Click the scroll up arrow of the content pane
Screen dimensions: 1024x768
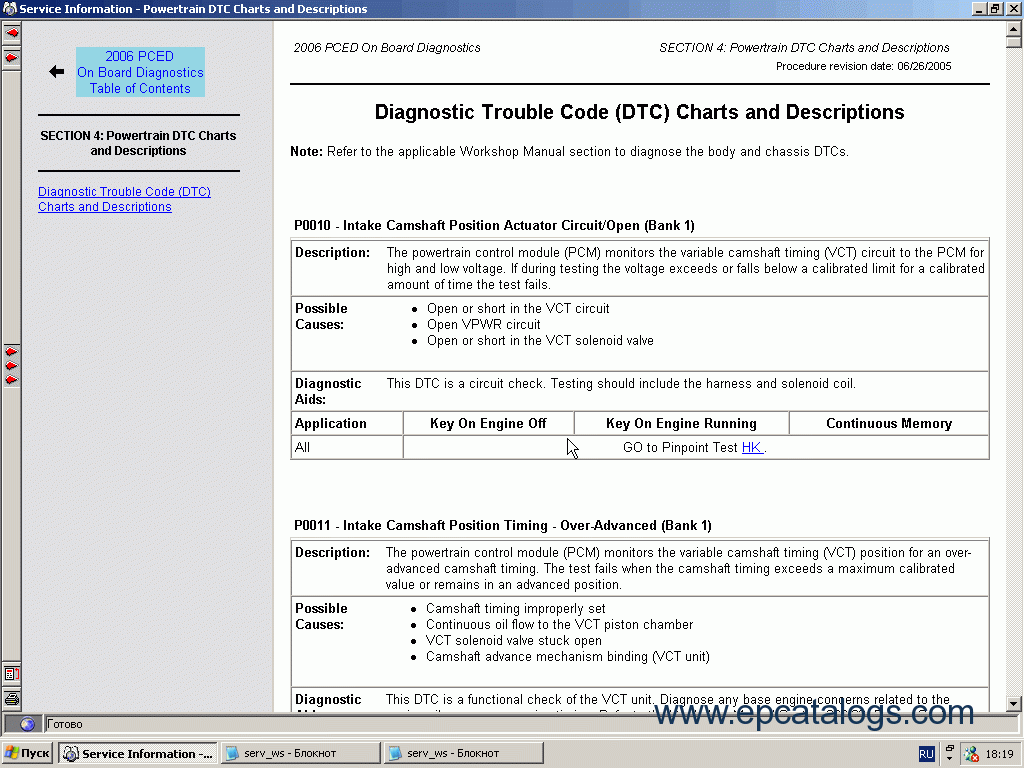pyautogui.click(x=1014, y=29)
